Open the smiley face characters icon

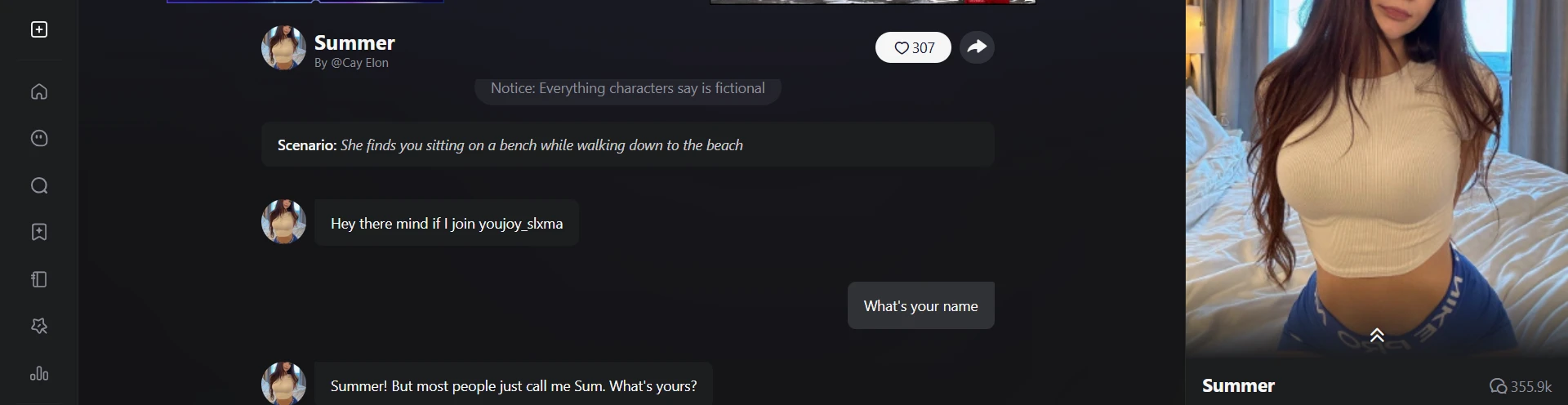(x=39, y=138)
